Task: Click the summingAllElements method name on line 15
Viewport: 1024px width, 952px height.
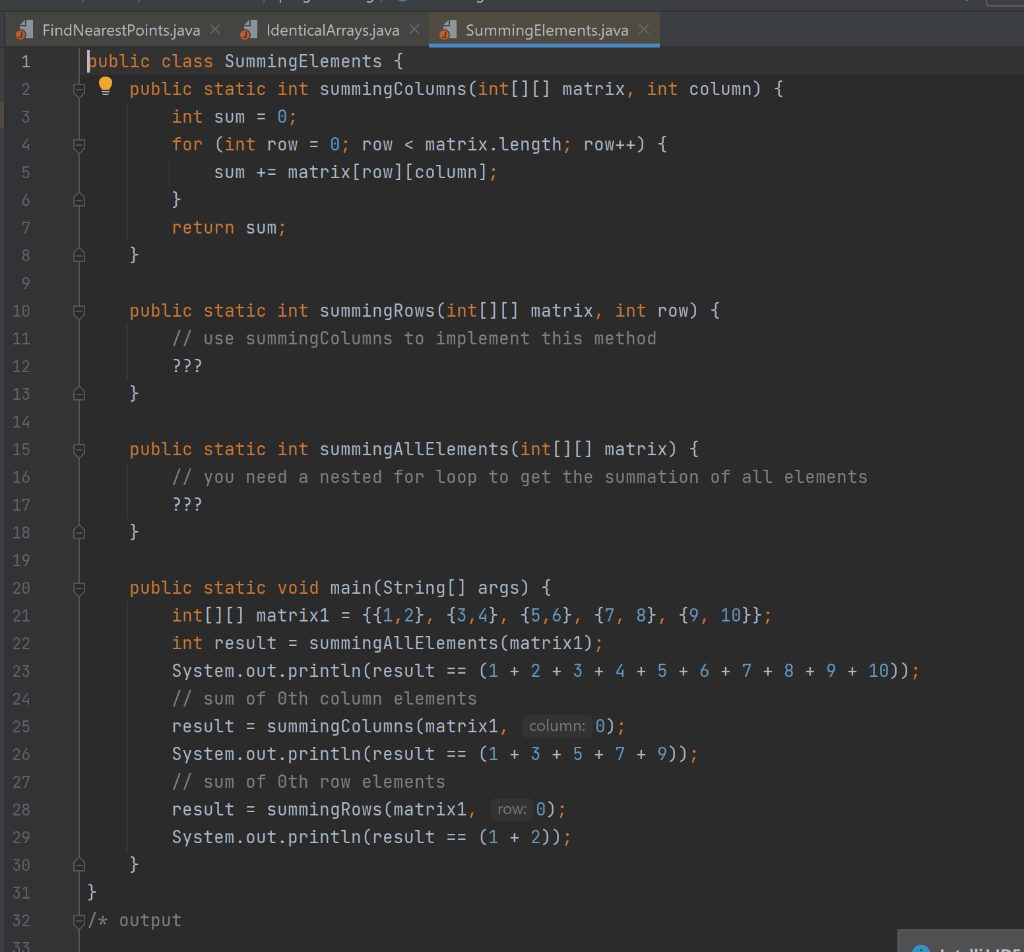Action: [414, 449]
